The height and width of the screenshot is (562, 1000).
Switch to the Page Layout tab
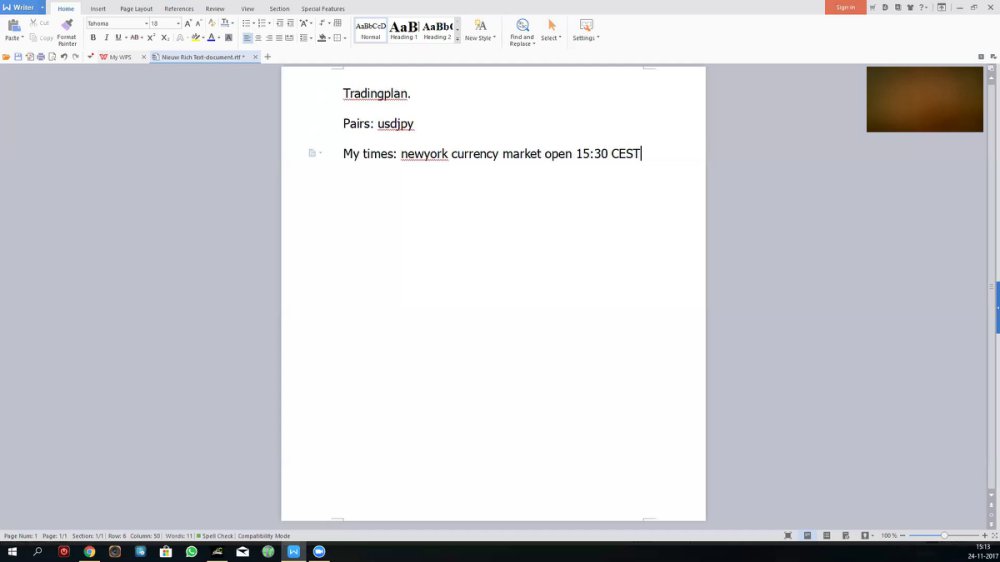tap(136, 9)
